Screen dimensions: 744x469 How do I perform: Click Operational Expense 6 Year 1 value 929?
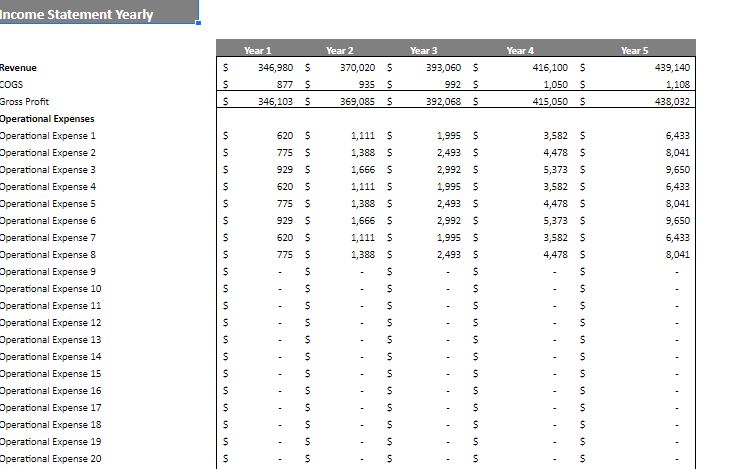pos(285,221)
